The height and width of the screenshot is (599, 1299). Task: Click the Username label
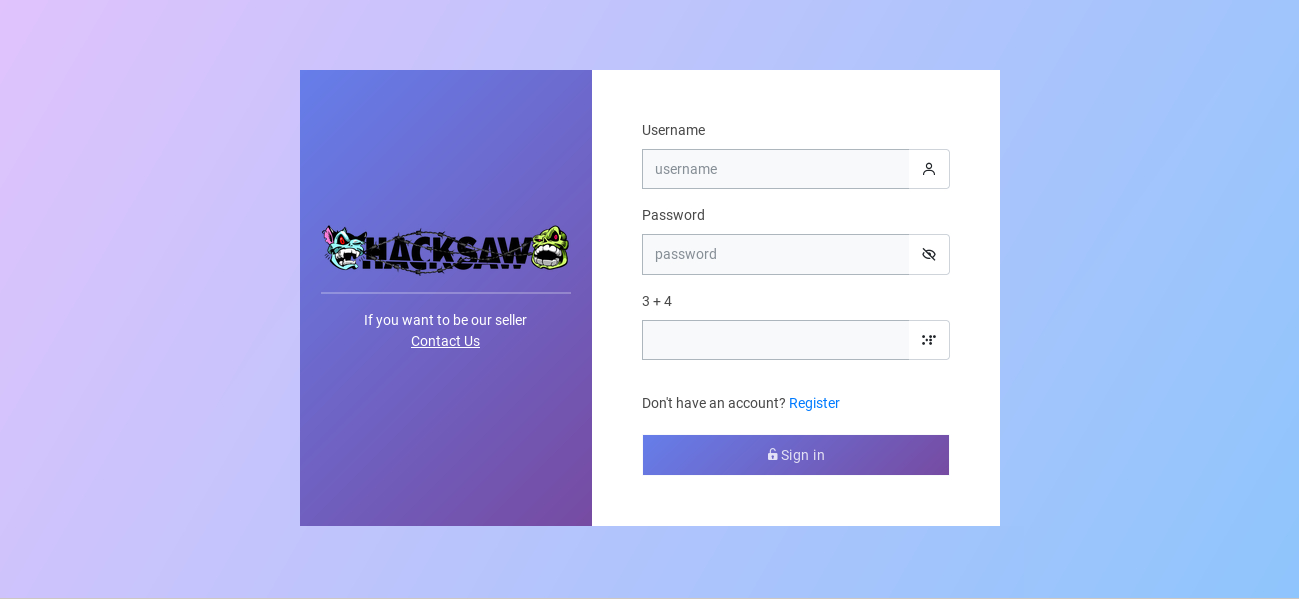(673, 130)
